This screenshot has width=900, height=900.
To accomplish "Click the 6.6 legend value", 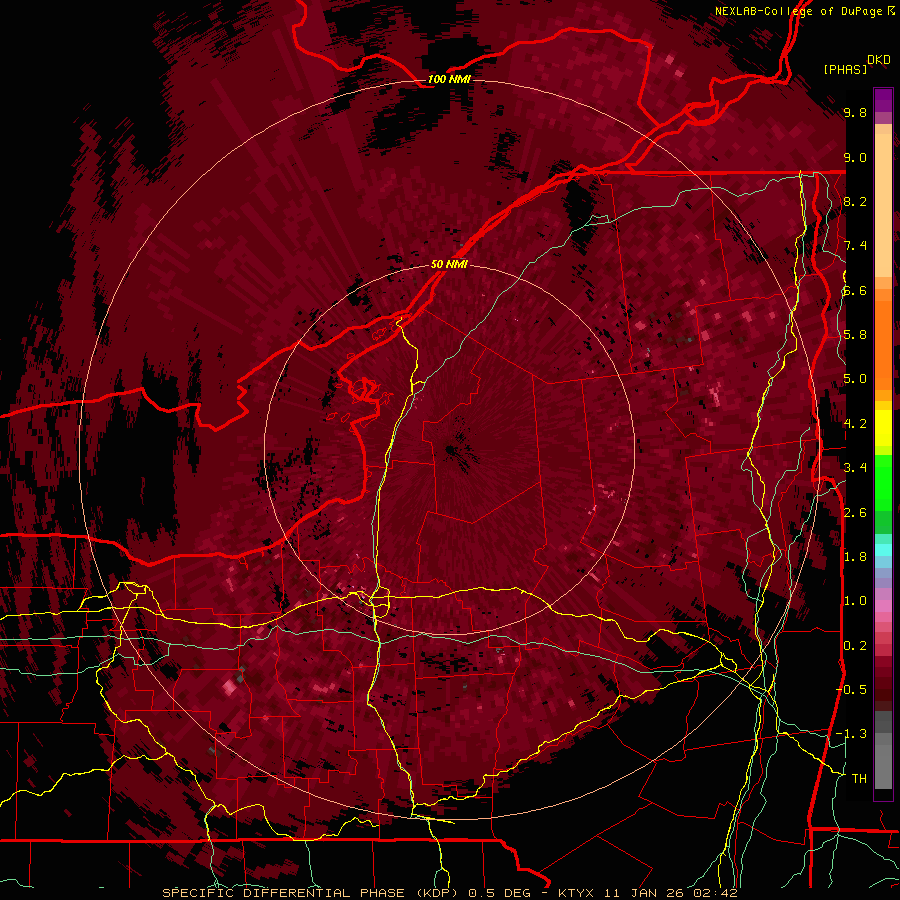I will (x=855, y=290).
